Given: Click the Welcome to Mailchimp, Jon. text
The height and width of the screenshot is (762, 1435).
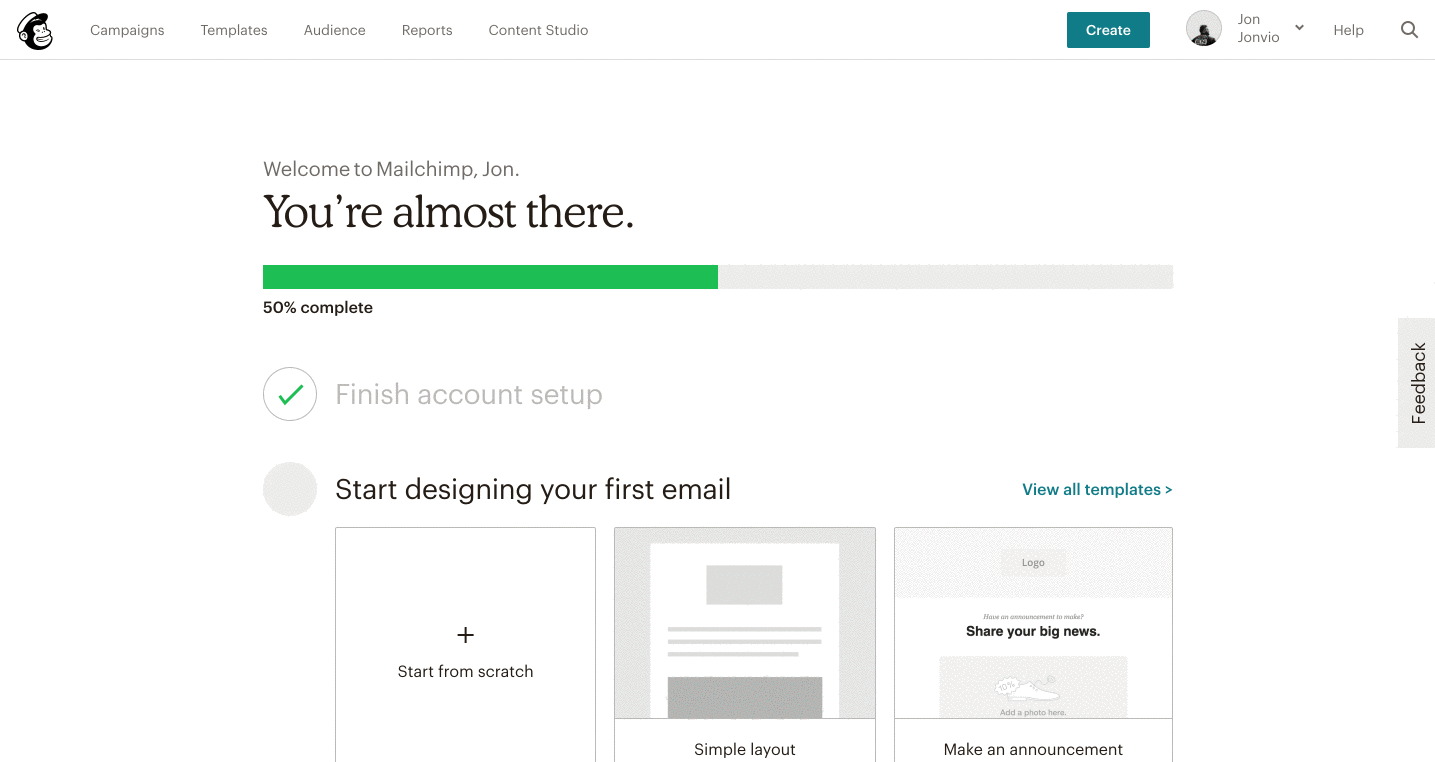Looking at the screenshot, I should [391, 169].
